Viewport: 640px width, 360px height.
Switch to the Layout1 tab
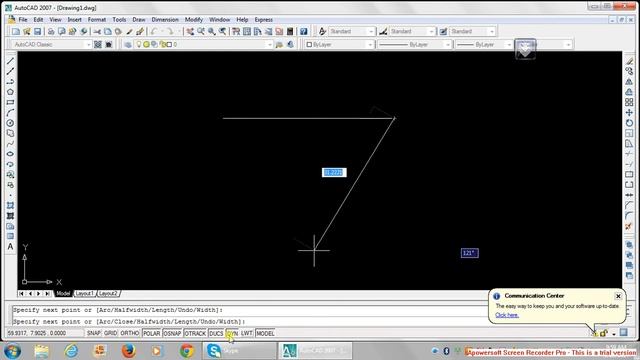tap(85, 293)
